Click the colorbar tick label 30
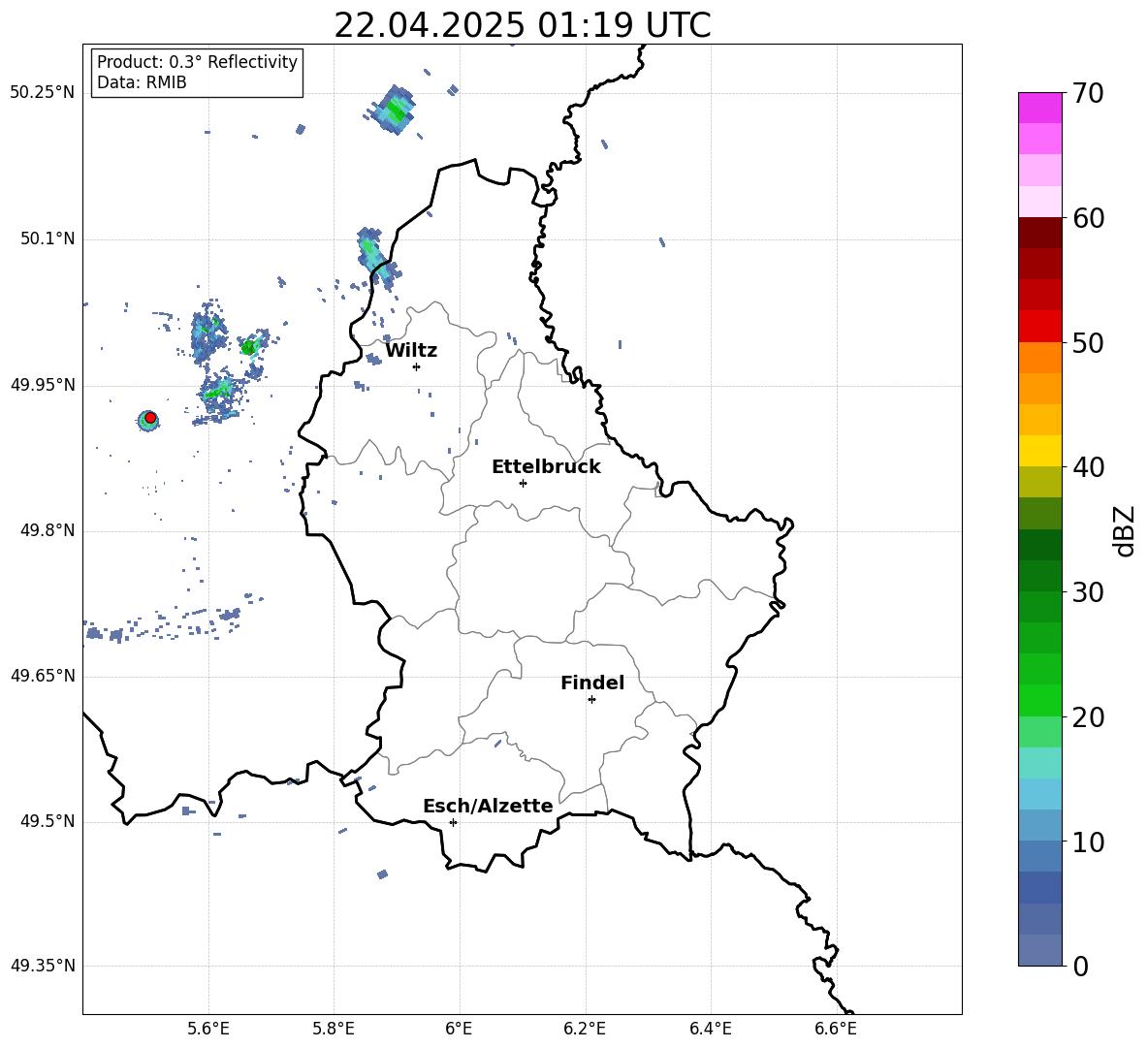The image size is (1148, 1048). [x=1088, y=592]
